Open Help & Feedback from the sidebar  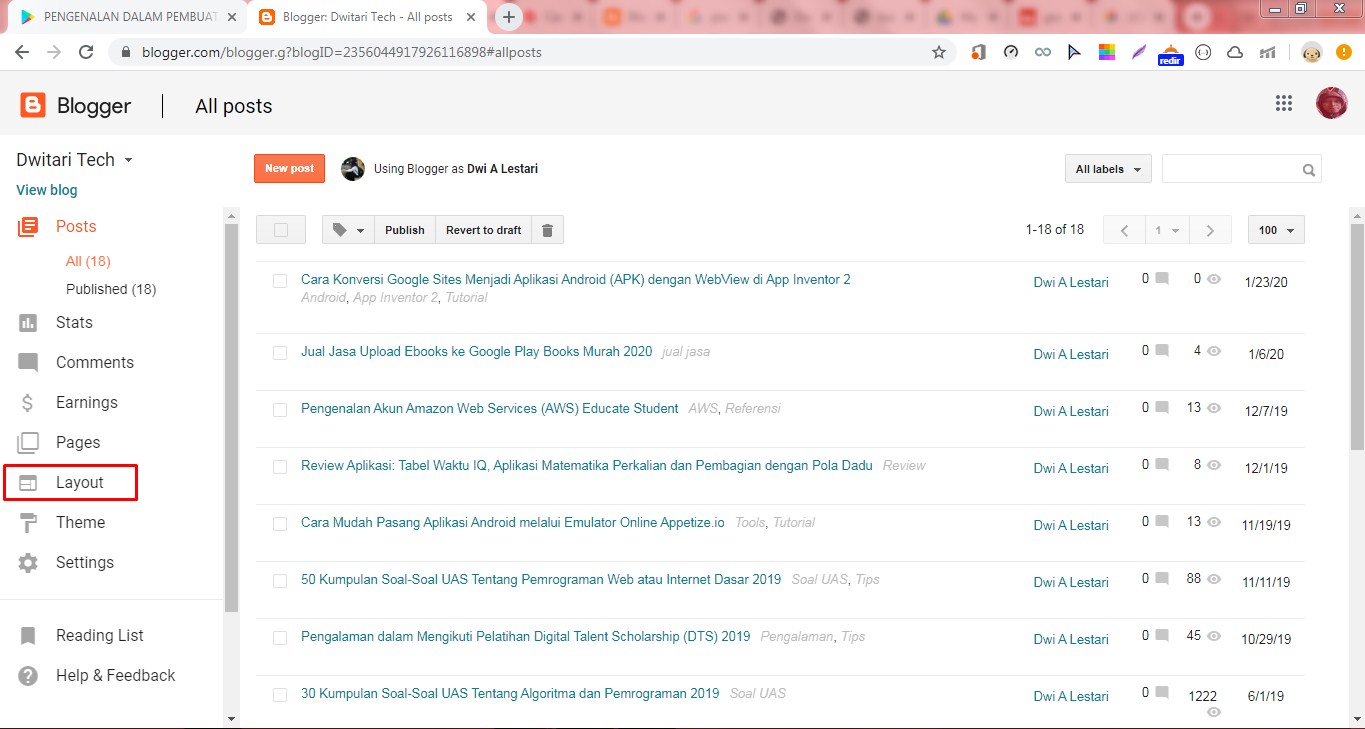pyautogui.click(x=115, y=675)
